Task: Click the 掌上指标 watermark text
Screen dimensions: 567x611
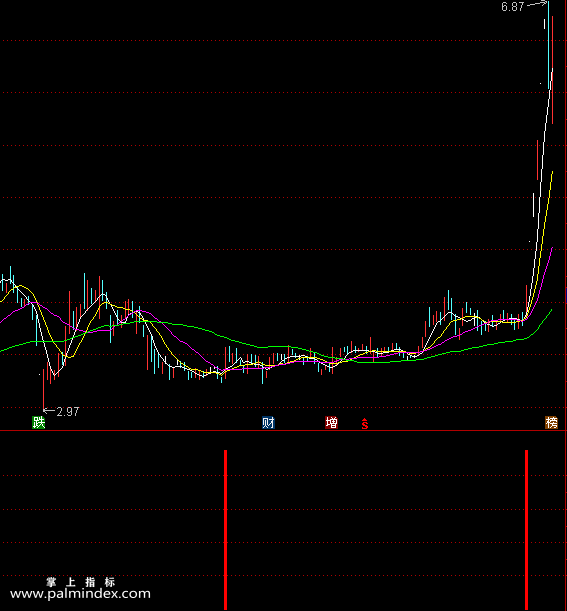Action: 81,582
